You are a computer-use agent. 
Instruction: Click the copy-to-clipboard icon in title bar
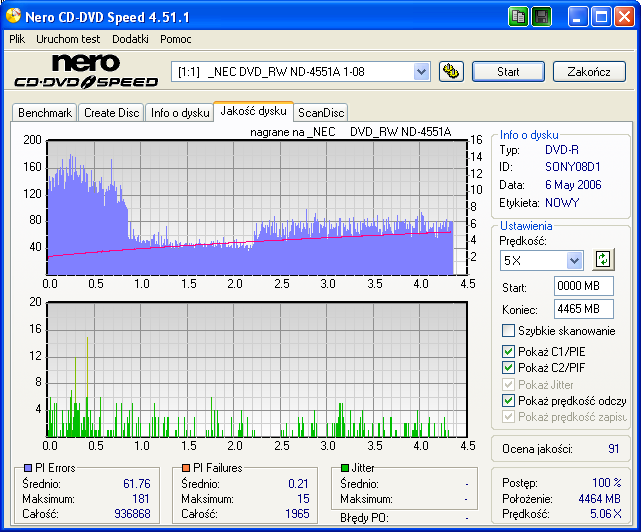[518, 17]
